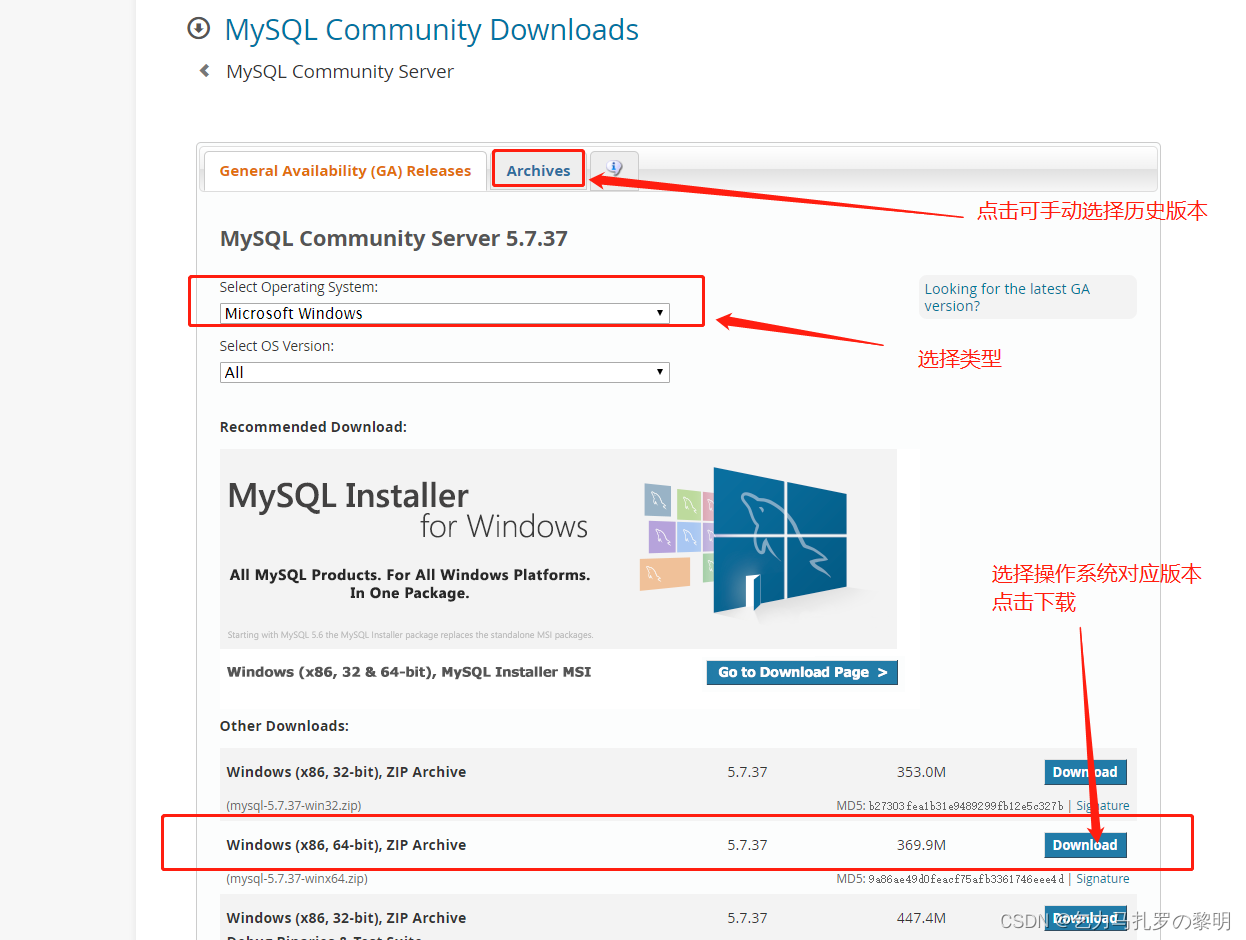The height and width of the screenshot is (940, 1246).
Task: Click the back chevron before MySQL Community Server
Action: 205,71
